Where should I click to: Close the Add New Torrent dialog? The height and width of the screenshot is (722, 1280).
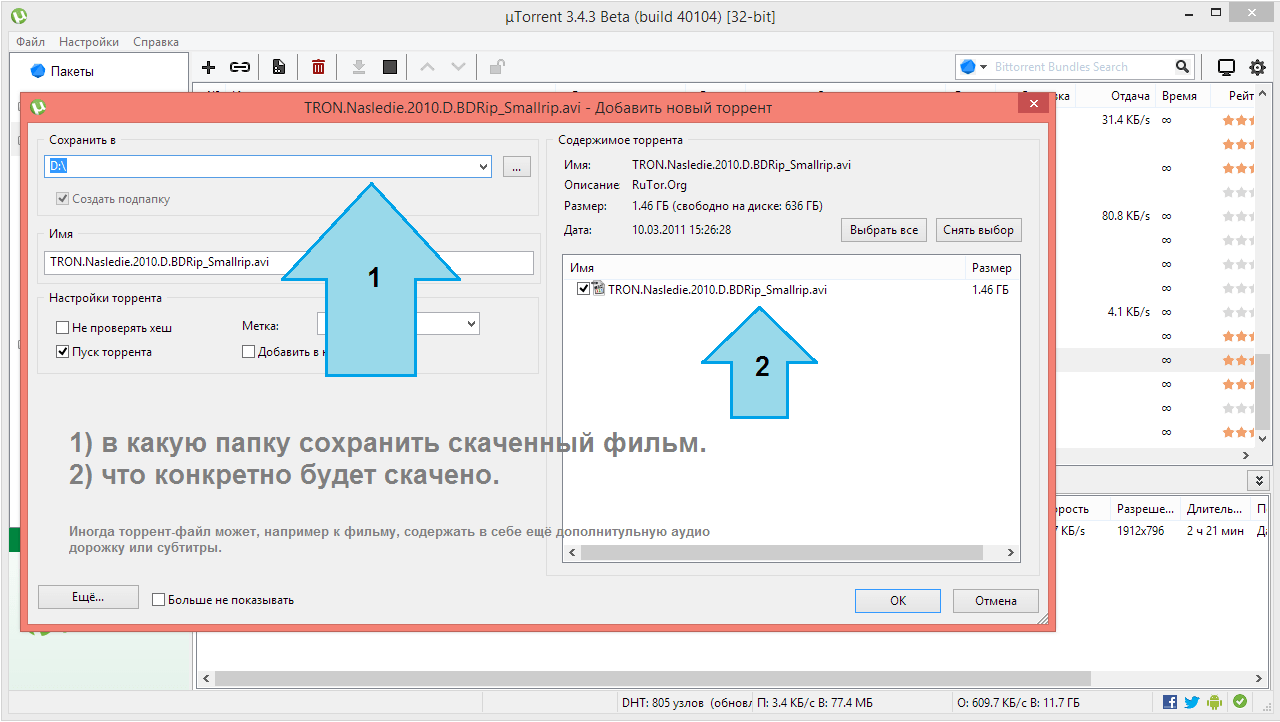1032,102
